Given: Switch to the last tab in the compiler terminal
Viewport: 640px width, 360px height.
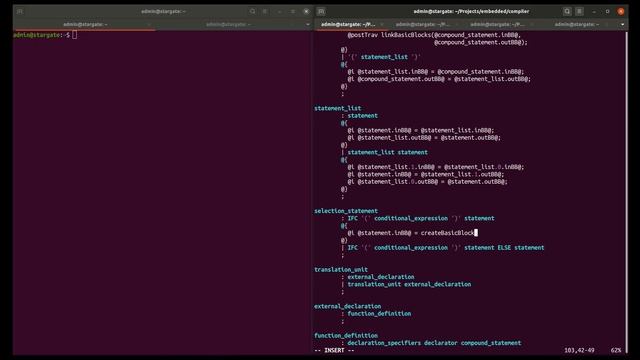Looking at the screenshot, I should click(576, 24).
